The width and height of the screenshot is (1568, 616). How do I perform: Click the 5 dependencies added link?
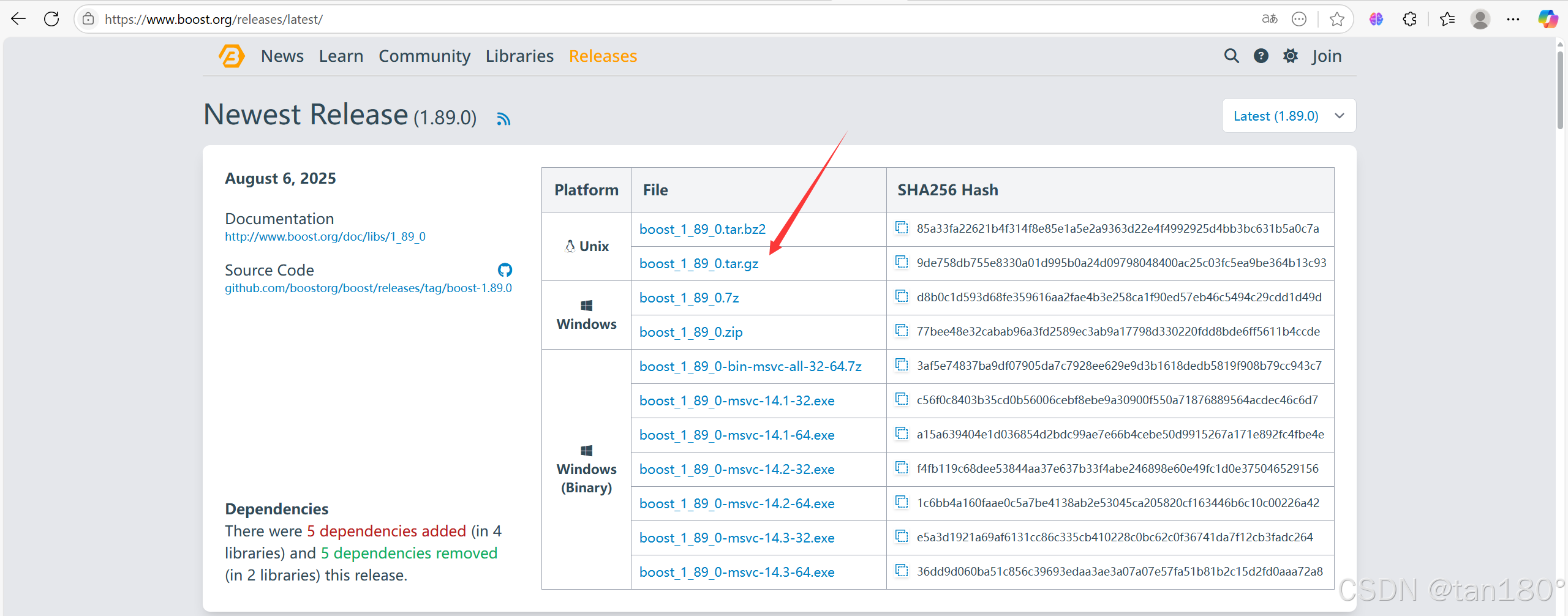click(x=386, y=531)
